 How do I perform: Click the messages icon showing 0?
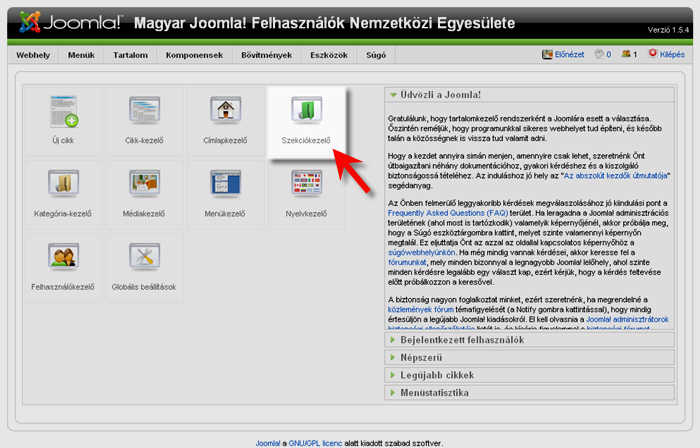coord(599,54)
